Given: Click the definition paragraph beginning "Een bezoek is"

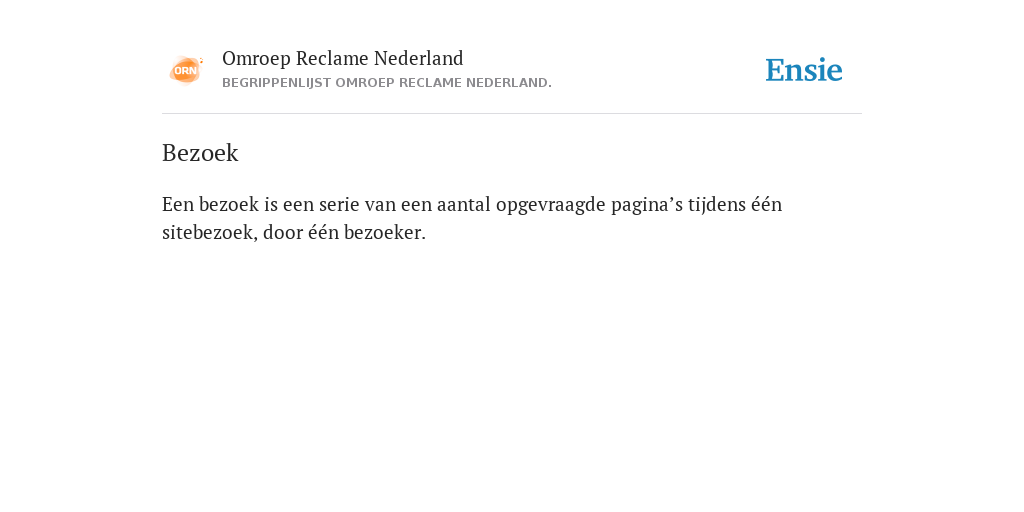Looking at the screenshot, I should 472,218.
